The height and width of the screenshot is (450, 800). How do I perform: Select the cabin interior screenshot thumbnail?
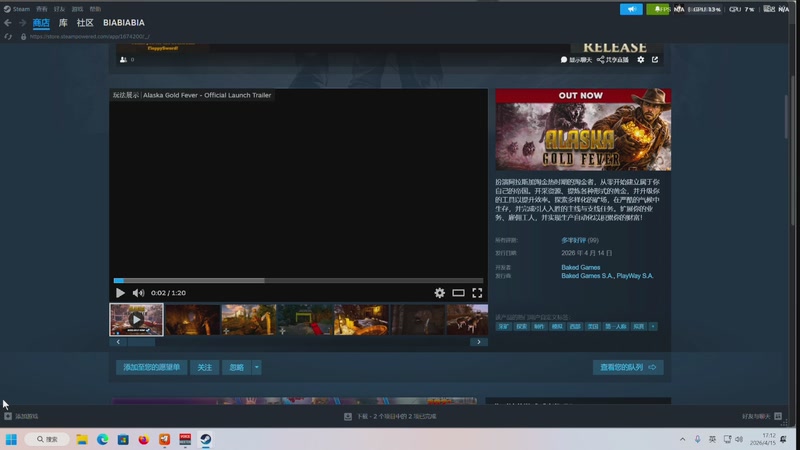(x=361, y=320)
